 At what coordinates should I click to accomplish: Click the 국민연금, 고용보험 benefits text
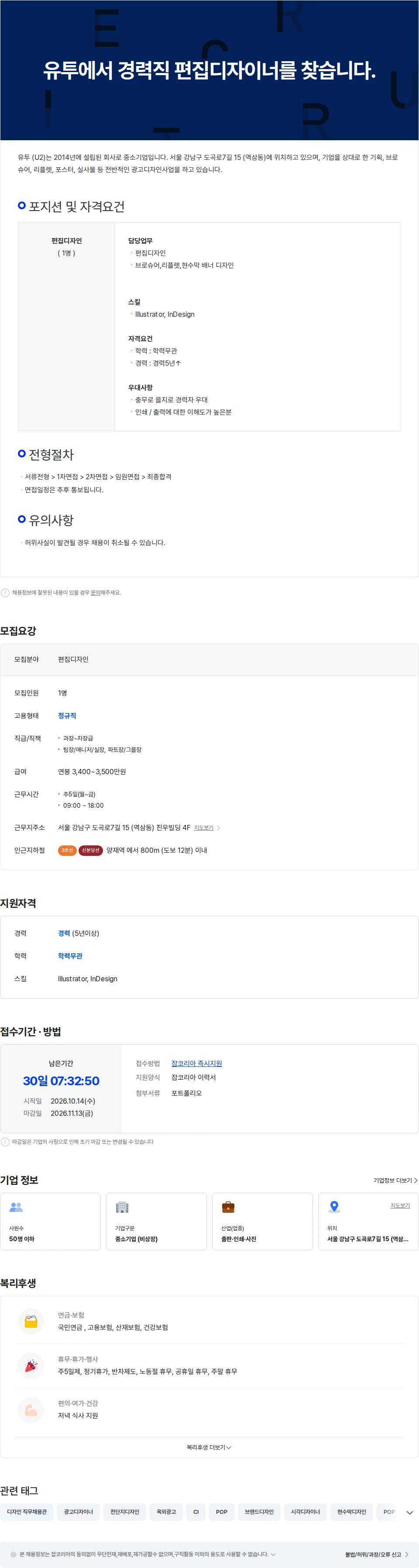click(113, 1328)
